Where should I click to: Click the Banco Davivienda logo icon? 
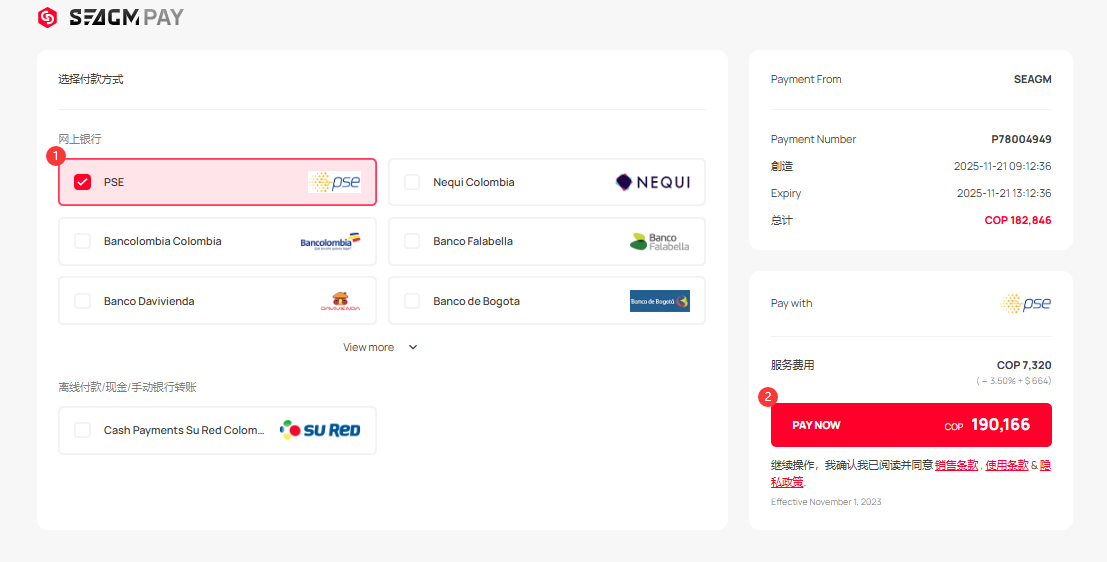(340, 301)
